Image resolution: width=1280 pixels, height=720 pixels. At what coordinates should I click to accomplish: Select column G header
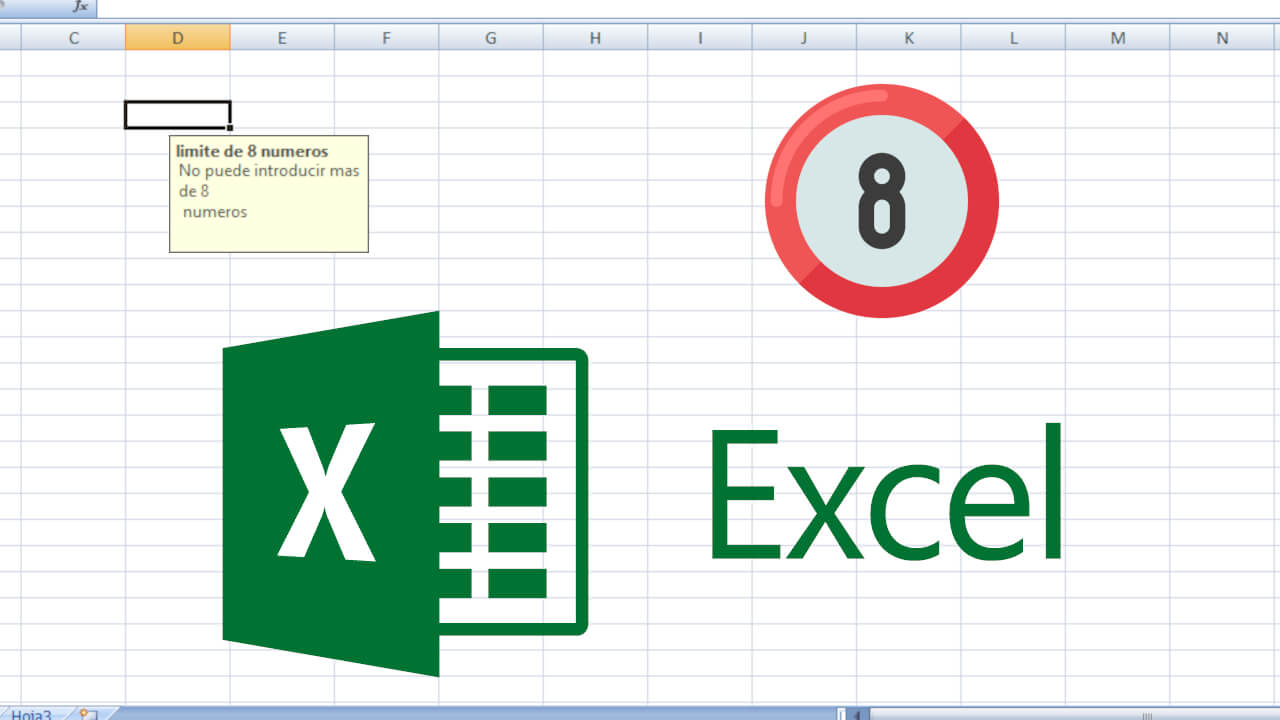491,38
